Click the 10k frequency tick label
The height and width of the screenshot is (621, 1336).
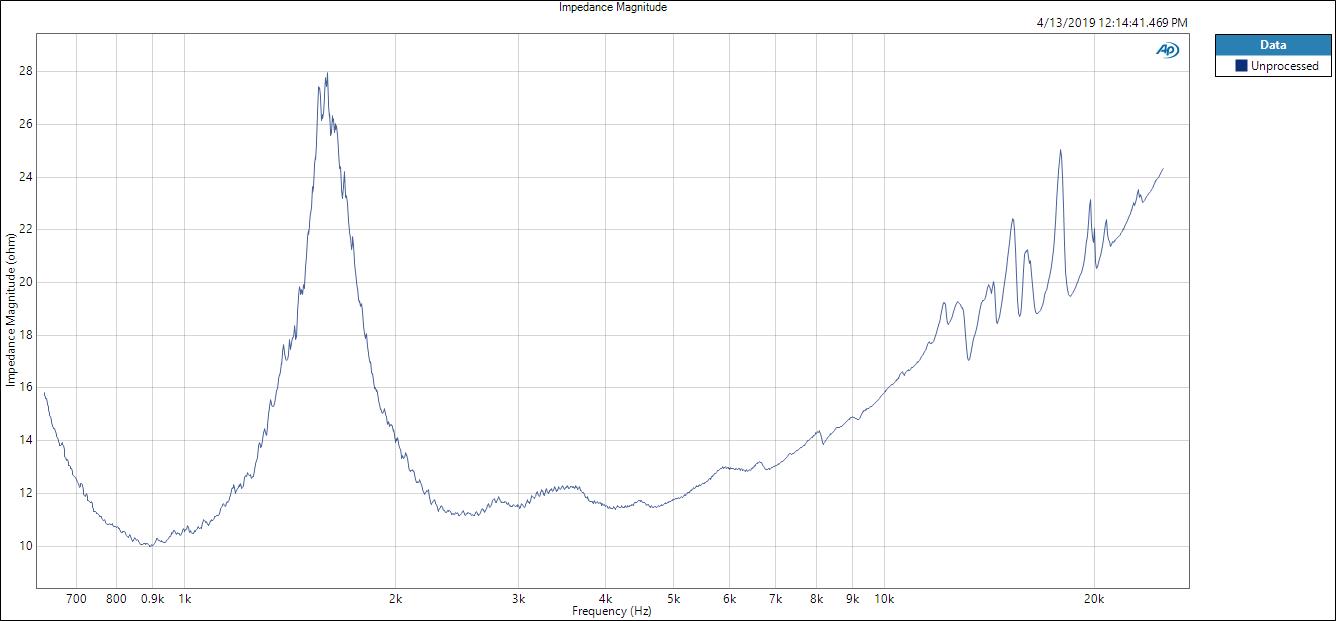pos(883,599)
